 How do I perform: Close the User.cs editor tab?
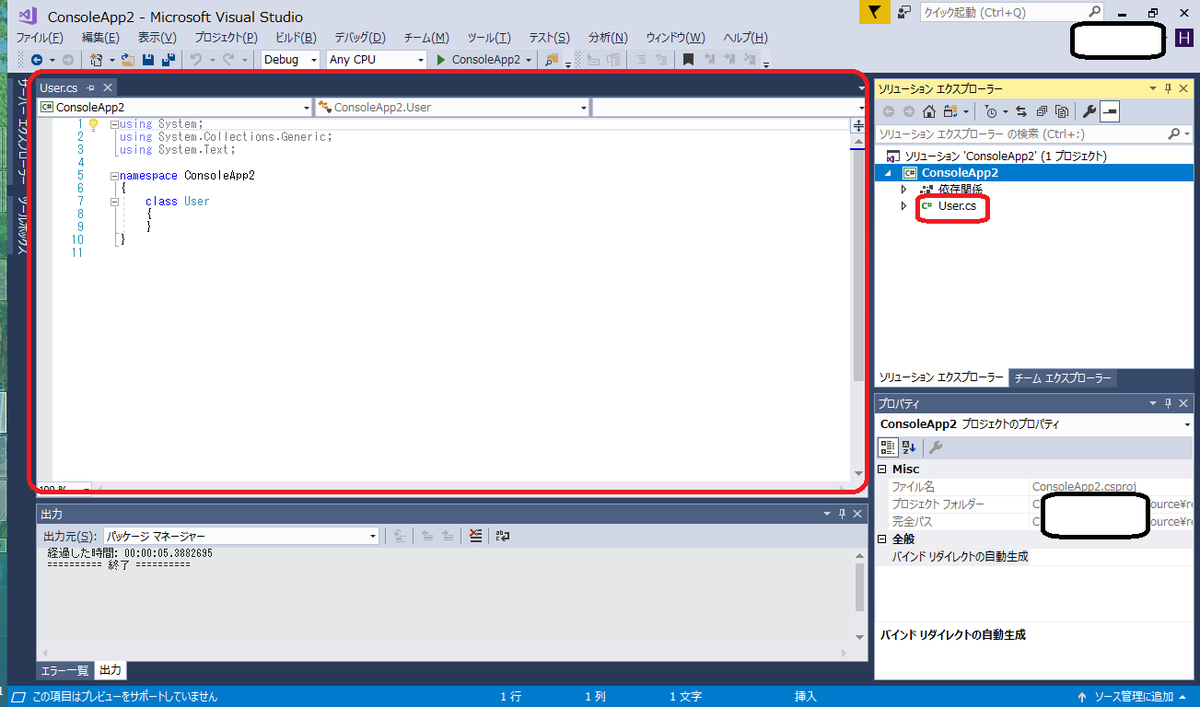coord(107,88)
